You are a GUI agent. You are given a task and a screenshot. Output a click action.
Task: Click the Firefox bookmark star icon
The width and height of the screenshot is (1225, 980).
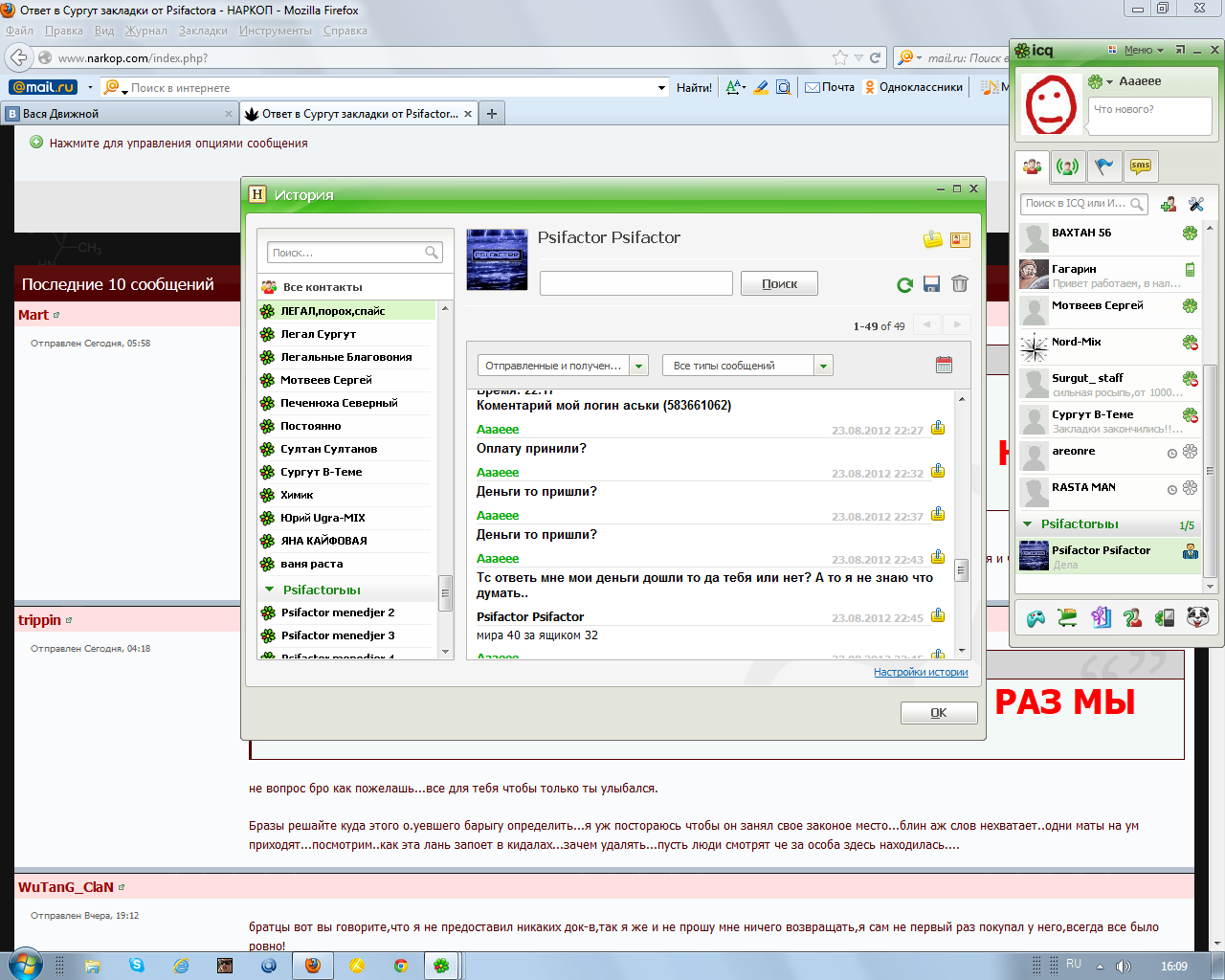click(840, 57)
